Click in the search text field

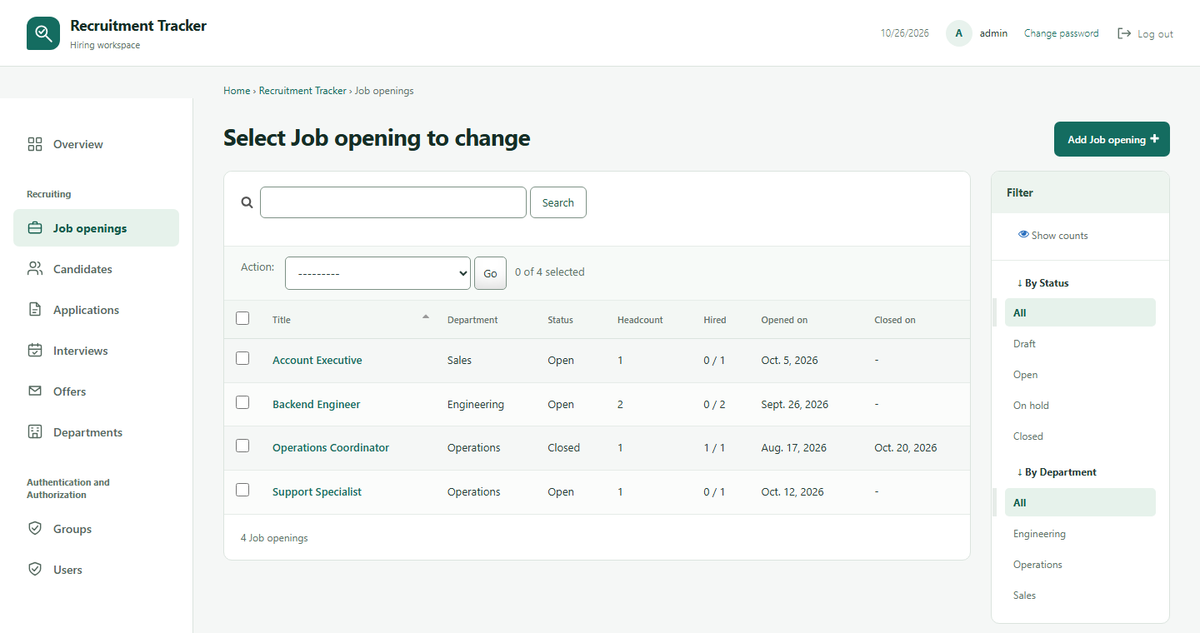(x=393, y=202)
